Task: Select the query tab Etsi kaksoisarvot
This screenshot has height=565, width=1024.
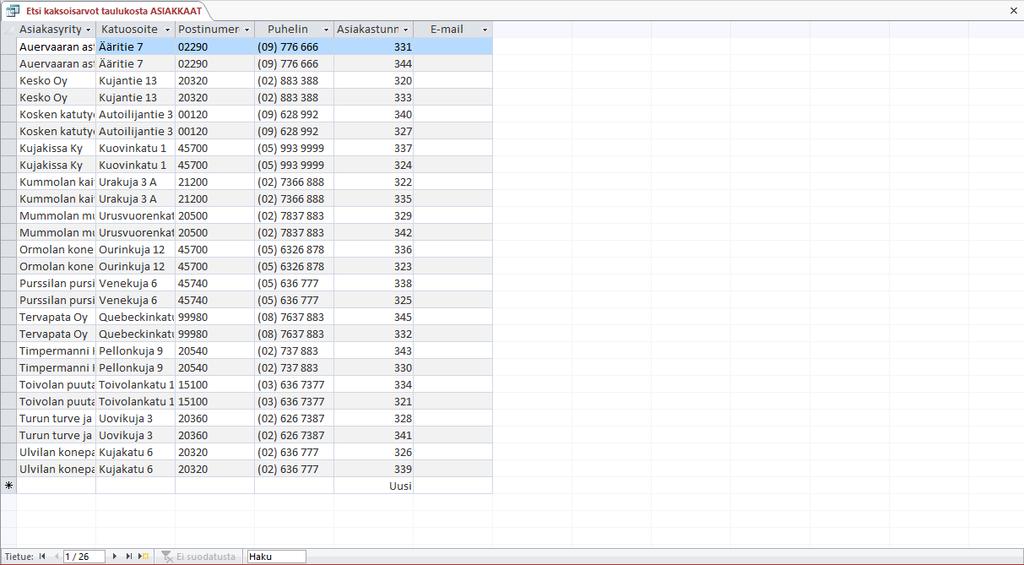Action: 113,10
